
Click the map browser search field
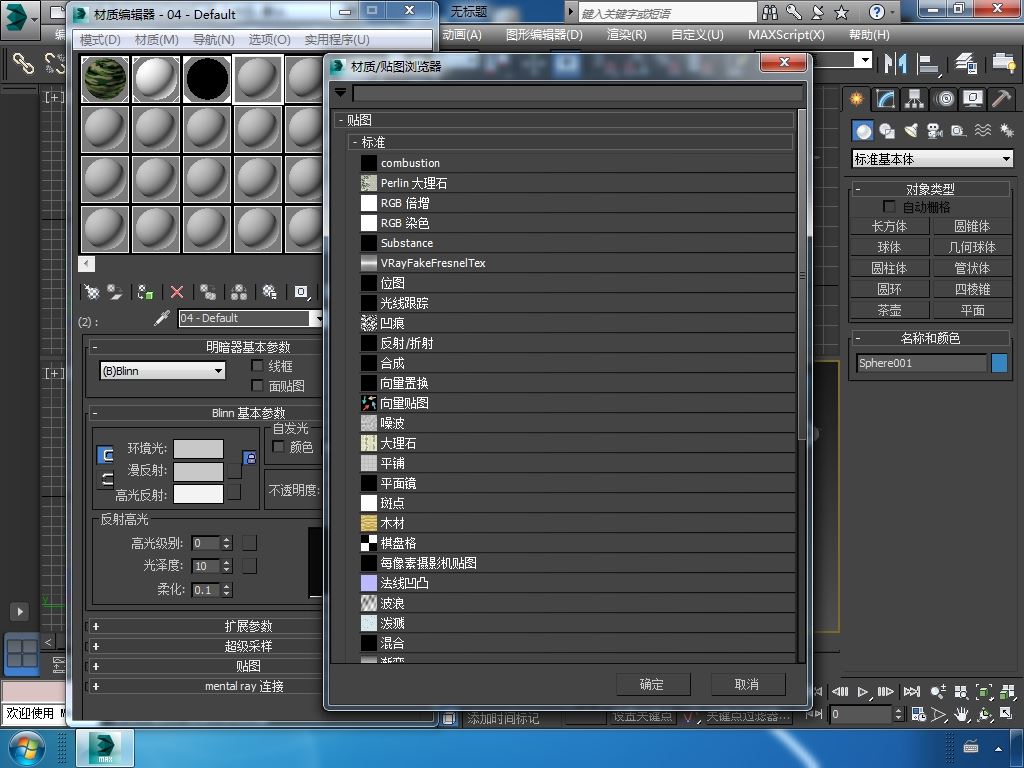(x=577, y=93)
